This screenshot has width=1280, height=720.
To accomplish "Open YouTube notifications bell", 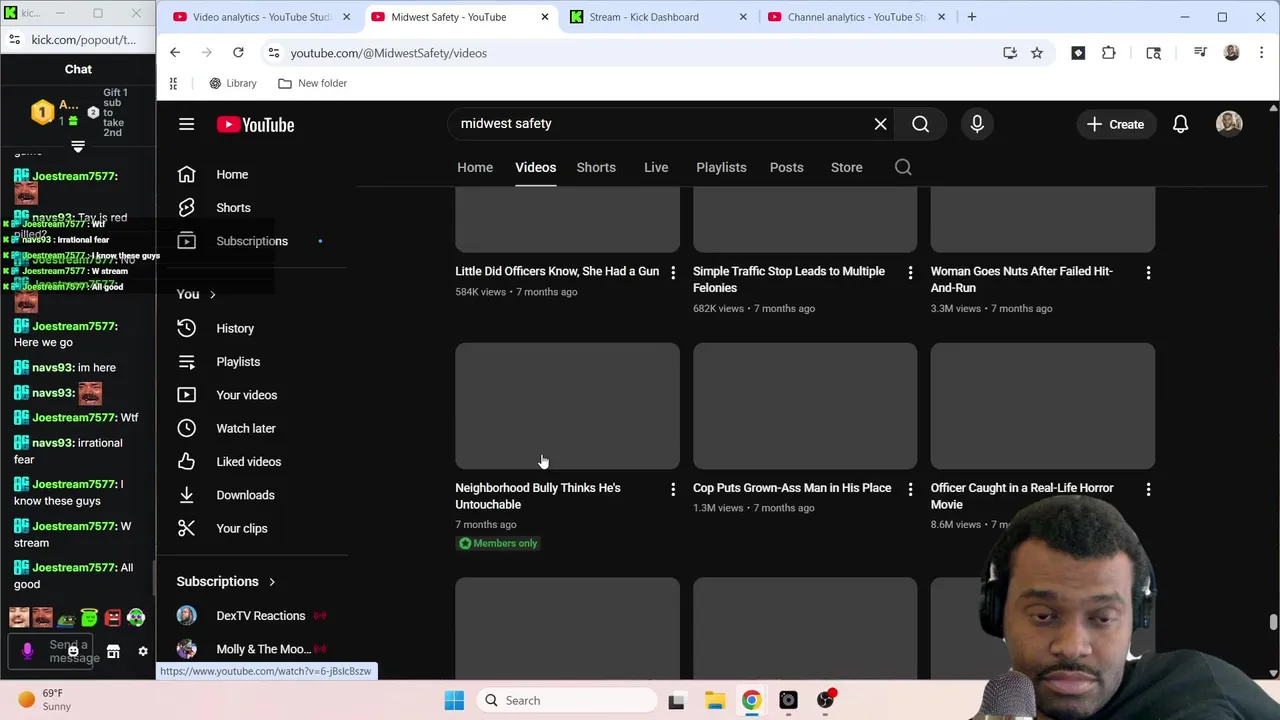I will [1180, 124].
